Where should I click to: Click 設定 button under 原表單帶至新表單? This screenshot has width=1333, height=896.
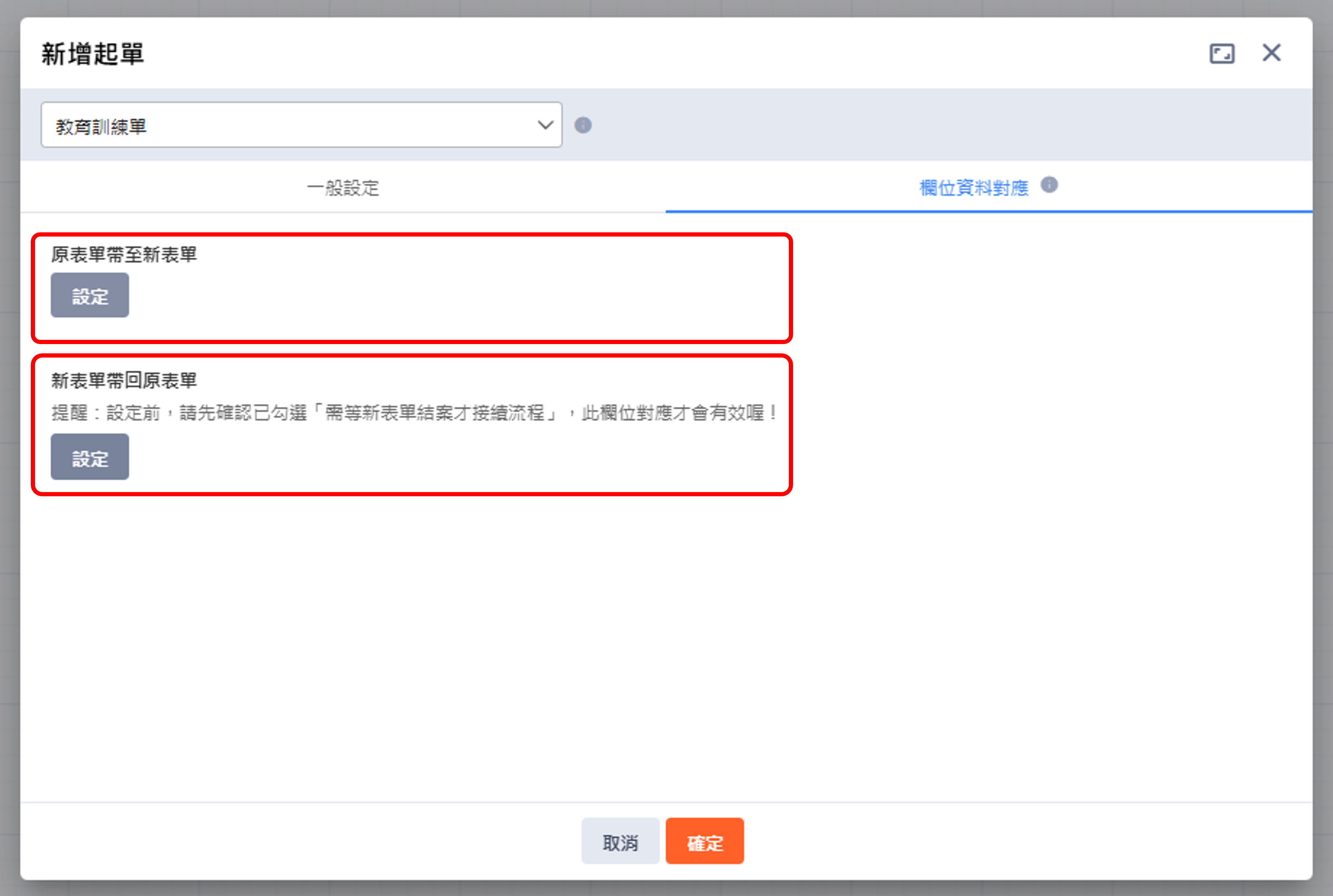click(x=90, y=296)
